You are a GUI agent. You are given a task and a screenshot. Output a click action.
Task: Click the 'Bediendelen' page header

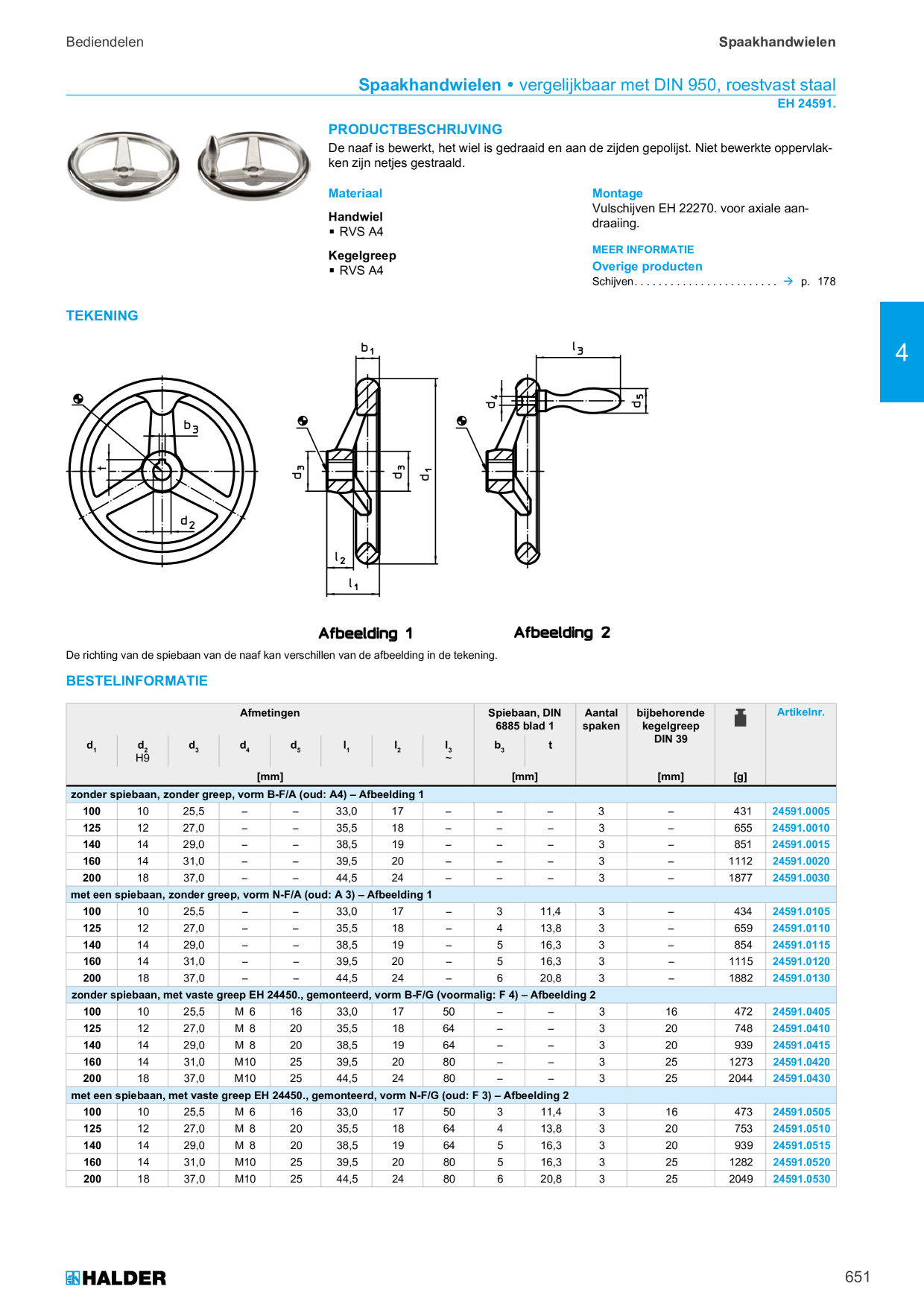click(x=105, y=42)
